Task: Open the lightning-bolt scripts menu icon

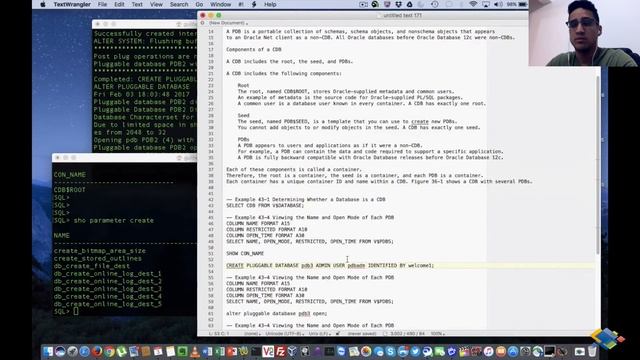Action: (254, 4)
